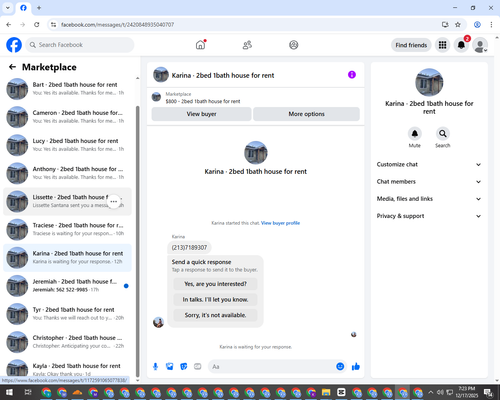Focus the Search Facebook field

[x=80, y=45]
